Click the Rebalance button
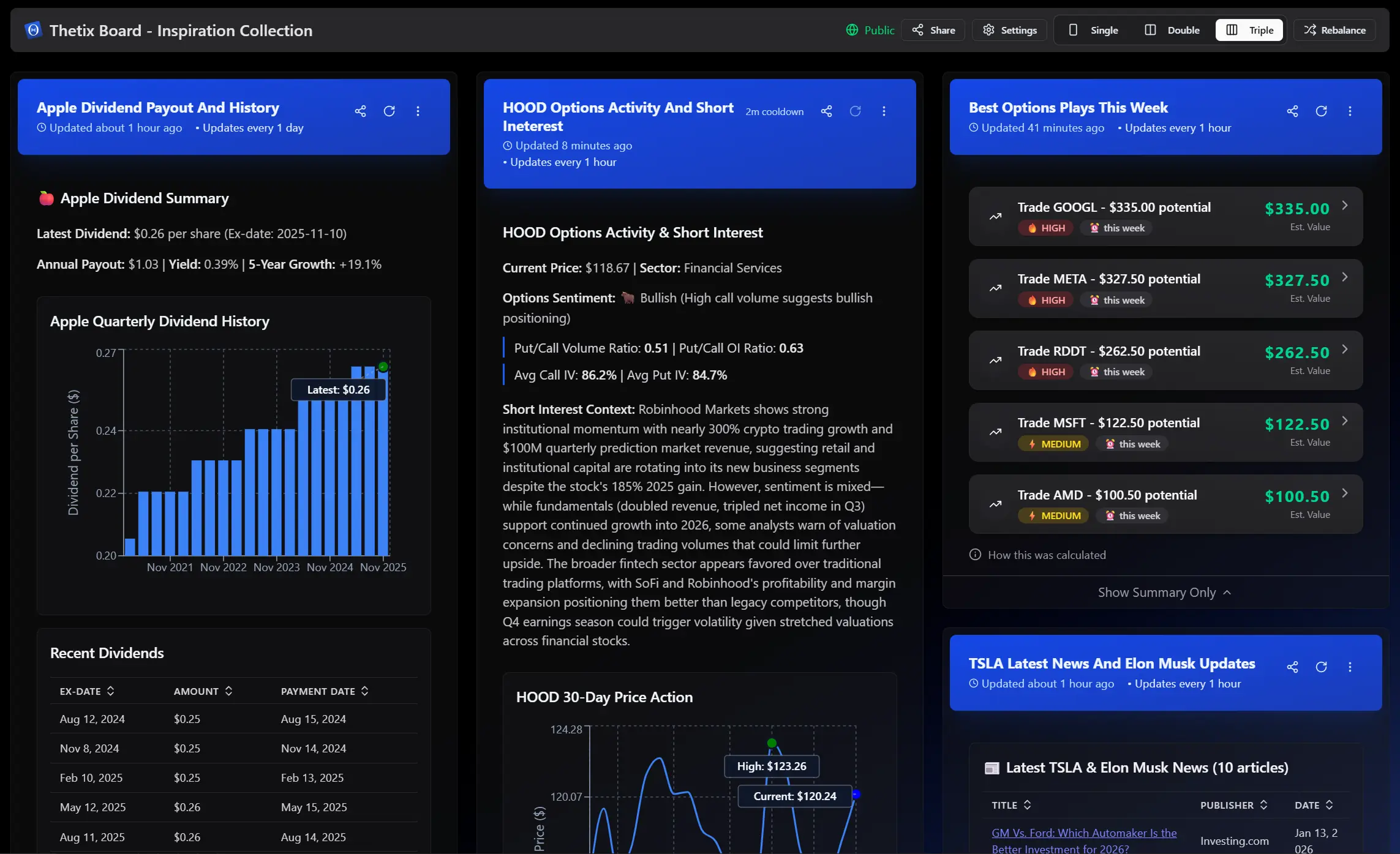This screenshot has width=1400, height=854. (x=1335, y=30)
